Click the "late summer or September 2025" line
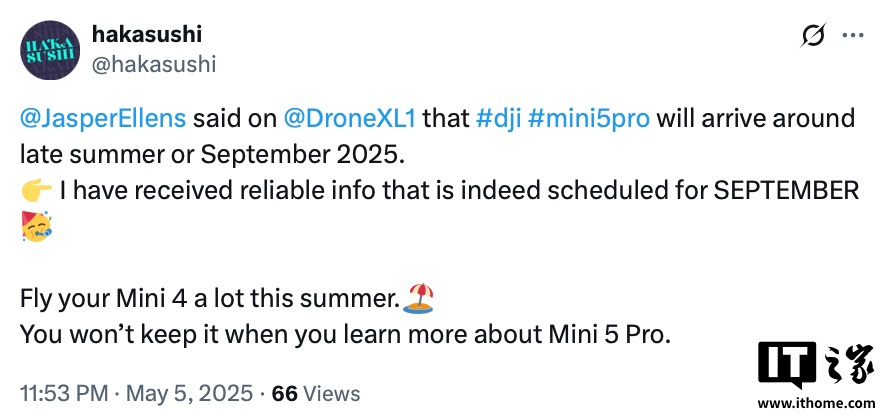This screenshot has height=420, width=890. click(212, 156)
